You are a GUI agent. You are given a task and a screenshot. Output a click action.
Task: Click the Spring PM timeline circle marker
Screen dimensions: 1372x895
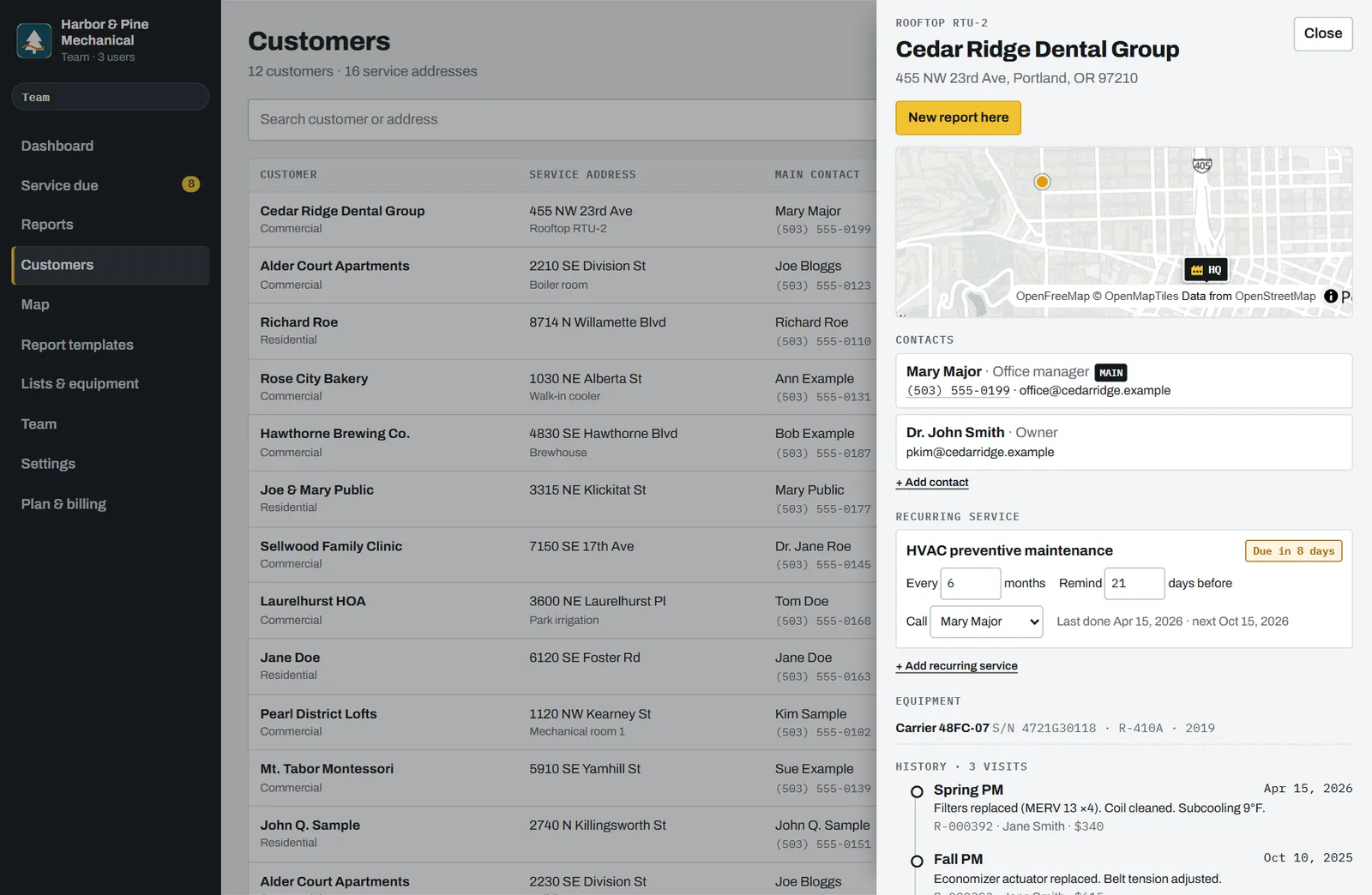pyautogui.click(x=917, y=791)
